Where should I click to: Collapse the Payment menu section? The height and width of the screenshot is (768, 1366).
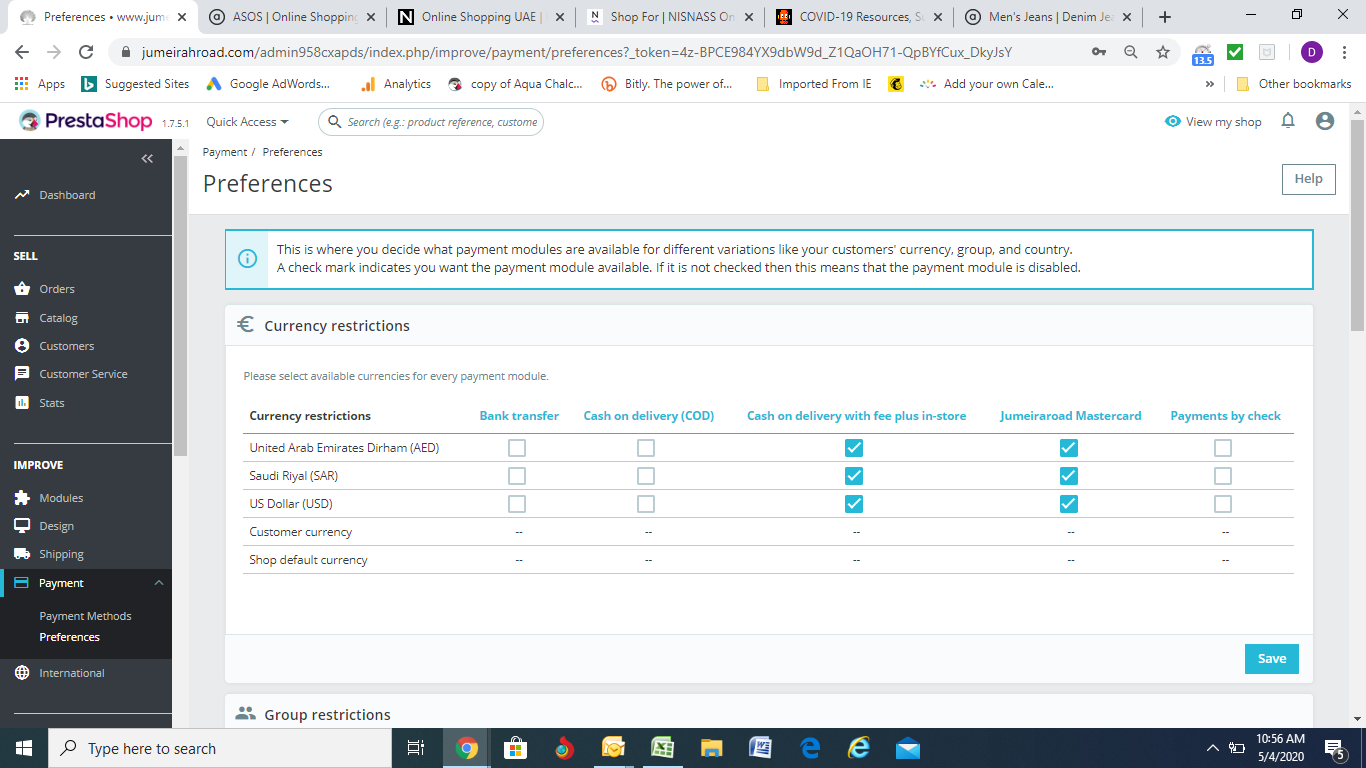pyautogui.click(x=158, y=583)
